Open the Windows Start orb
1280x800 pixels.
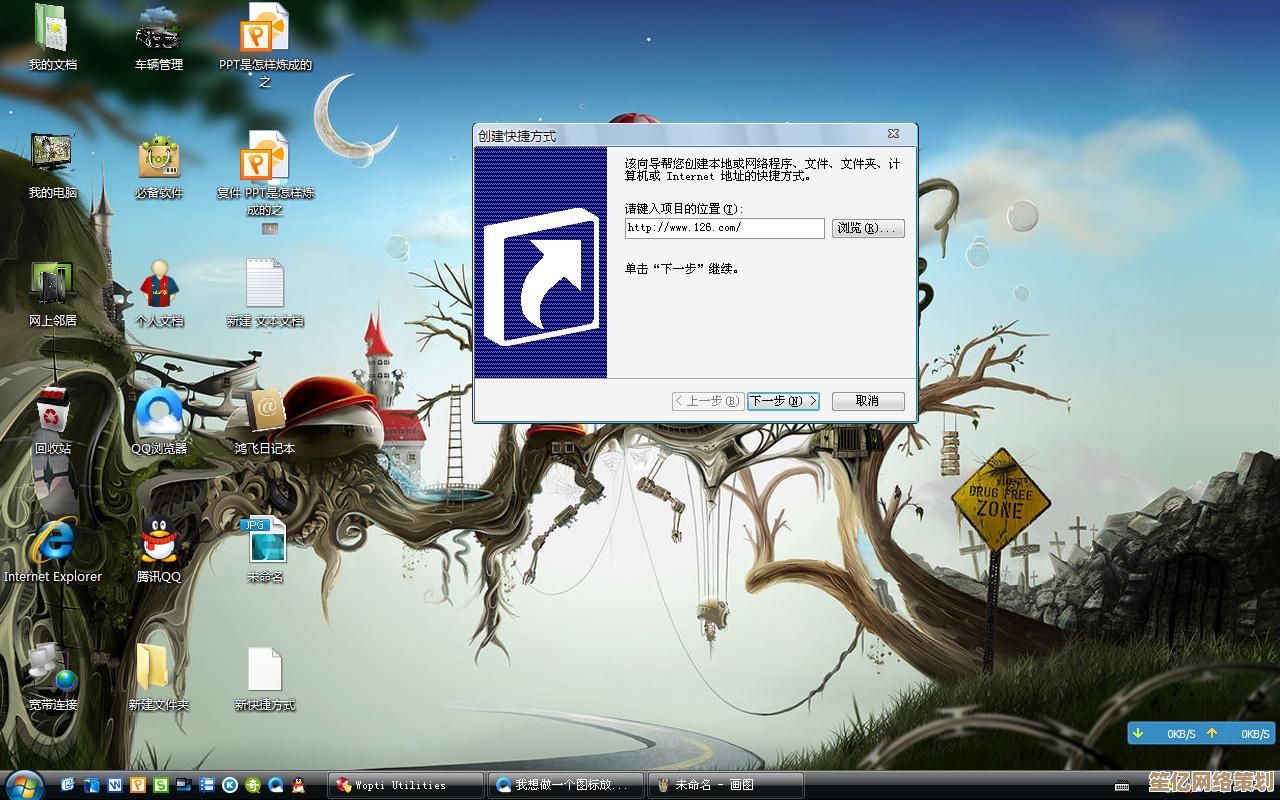(x=24, y=785)
